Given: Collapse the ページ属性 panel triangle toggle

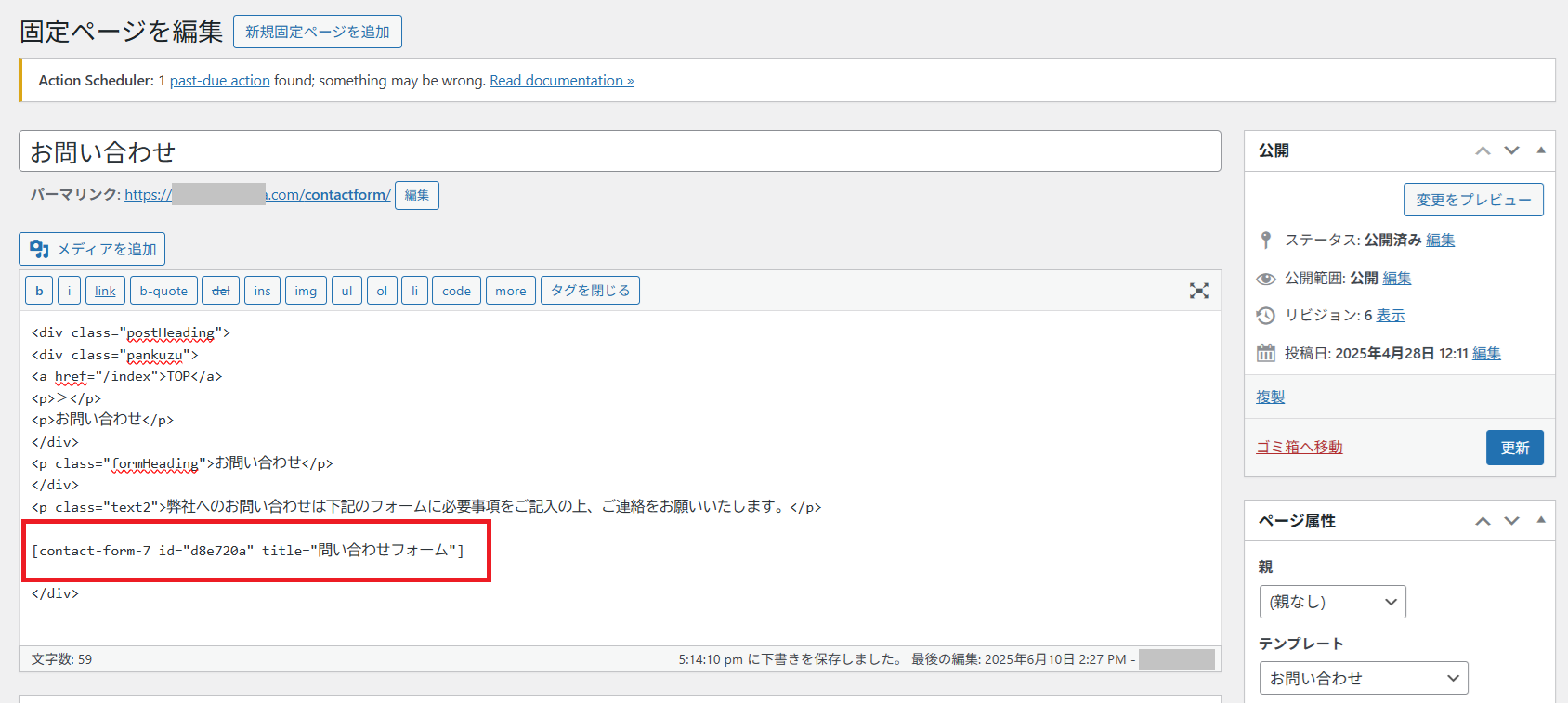Looking at the screenshot, I should click(1541, 520).
